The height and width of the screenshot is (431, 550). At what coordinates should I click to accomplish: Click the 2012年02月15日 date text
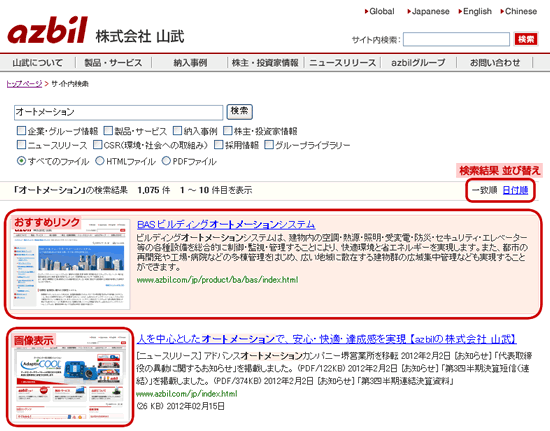(195, 406)
